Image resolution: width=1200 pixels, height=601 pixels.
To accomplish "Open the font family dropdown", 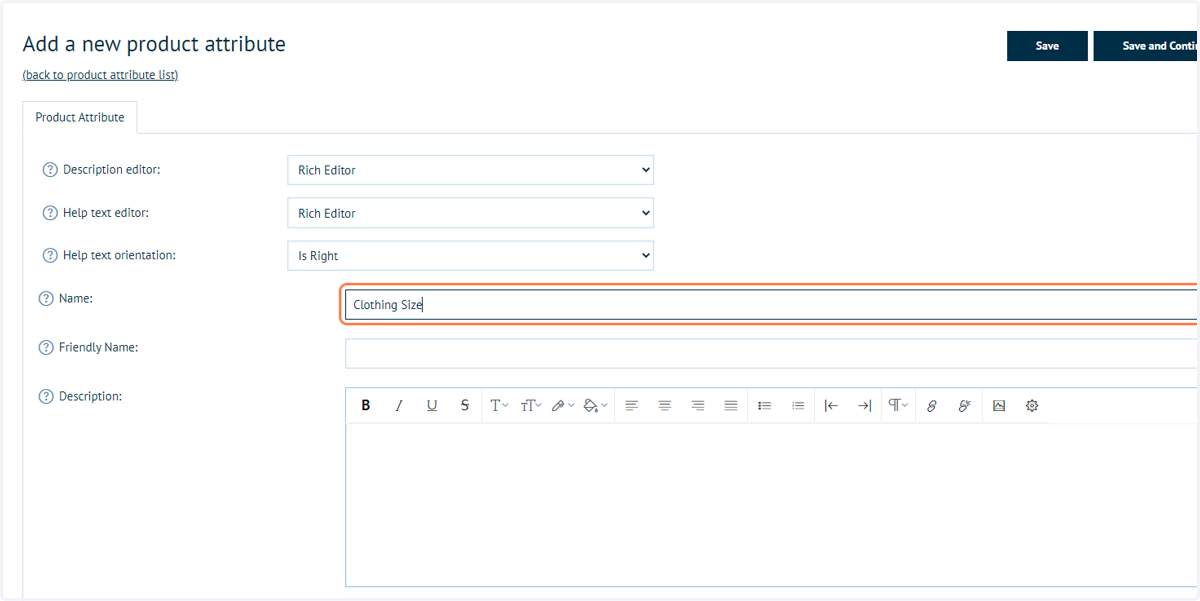I will pos(499,406).
